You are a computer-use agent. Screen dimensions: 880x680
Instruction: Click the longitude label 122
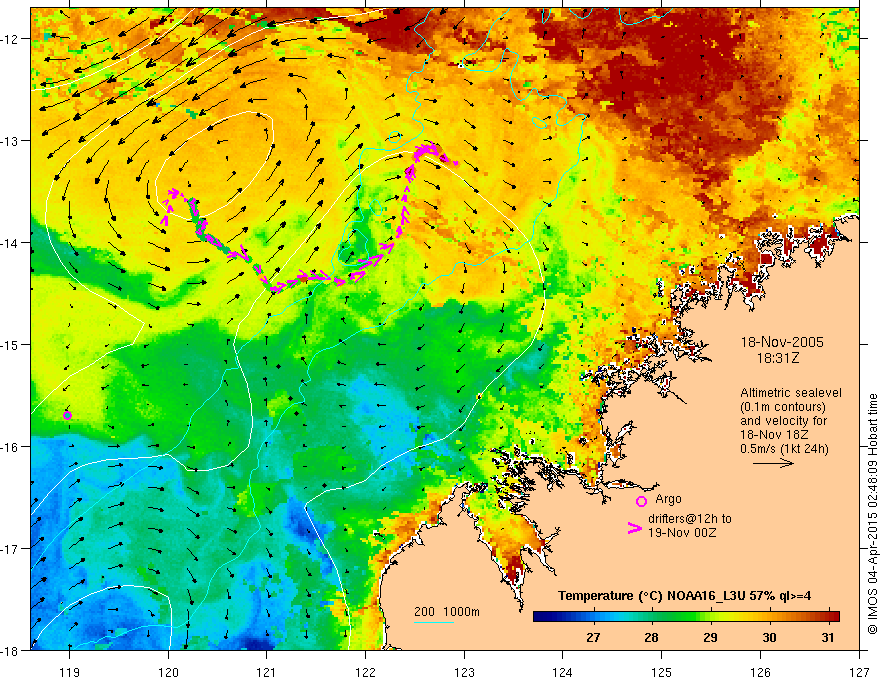coord(365,672)
